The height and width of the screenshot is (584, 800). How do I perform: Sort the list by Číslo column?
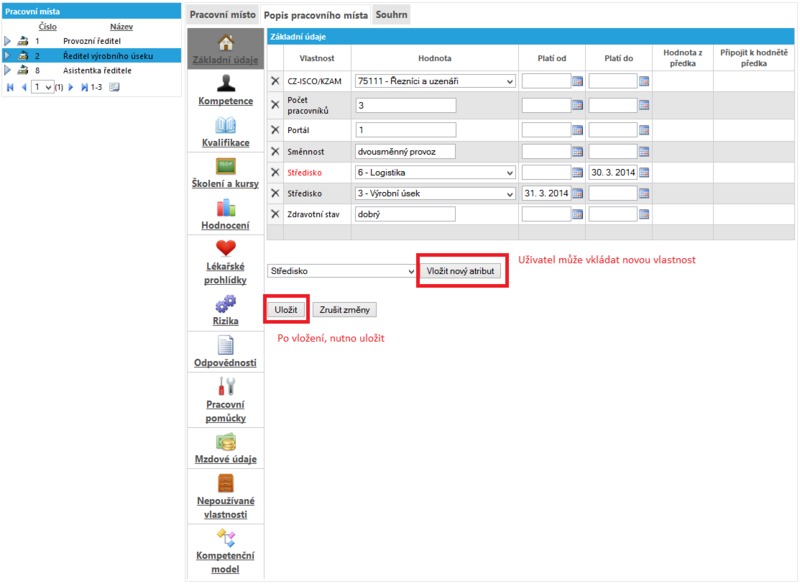(x=47, y=27)
